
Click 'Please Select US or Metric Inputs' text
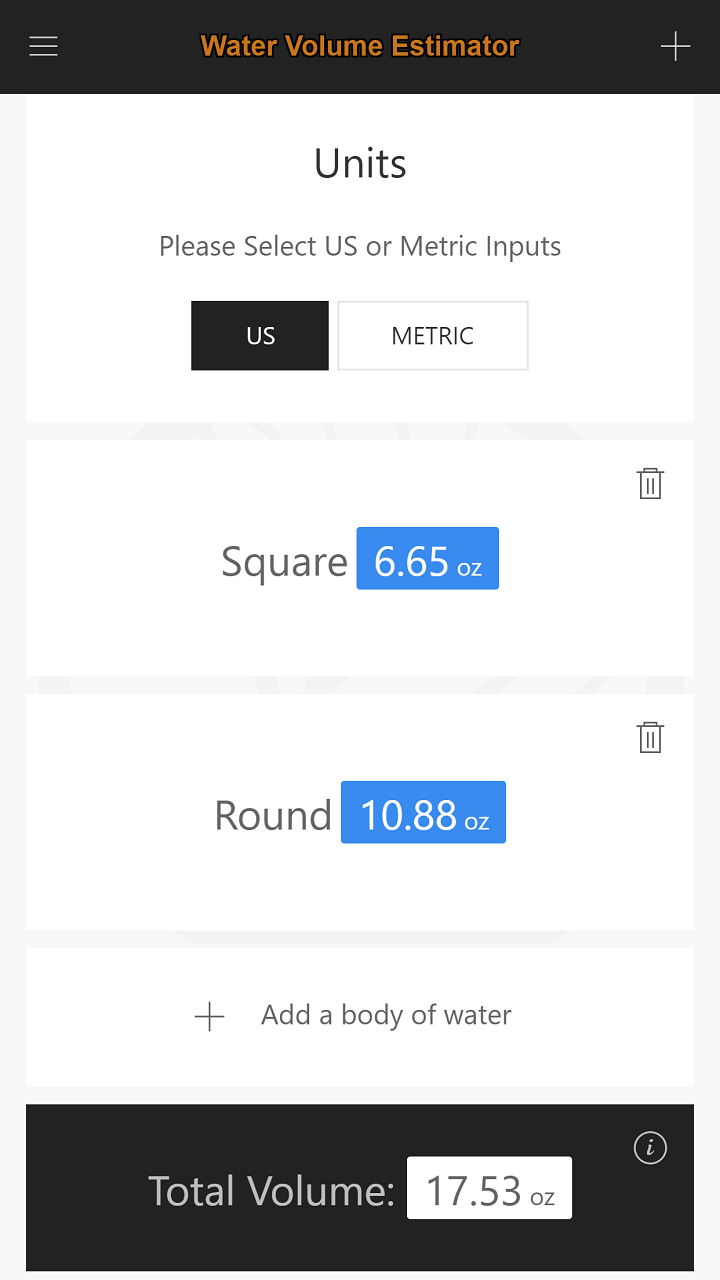click(x=360, y=247)
